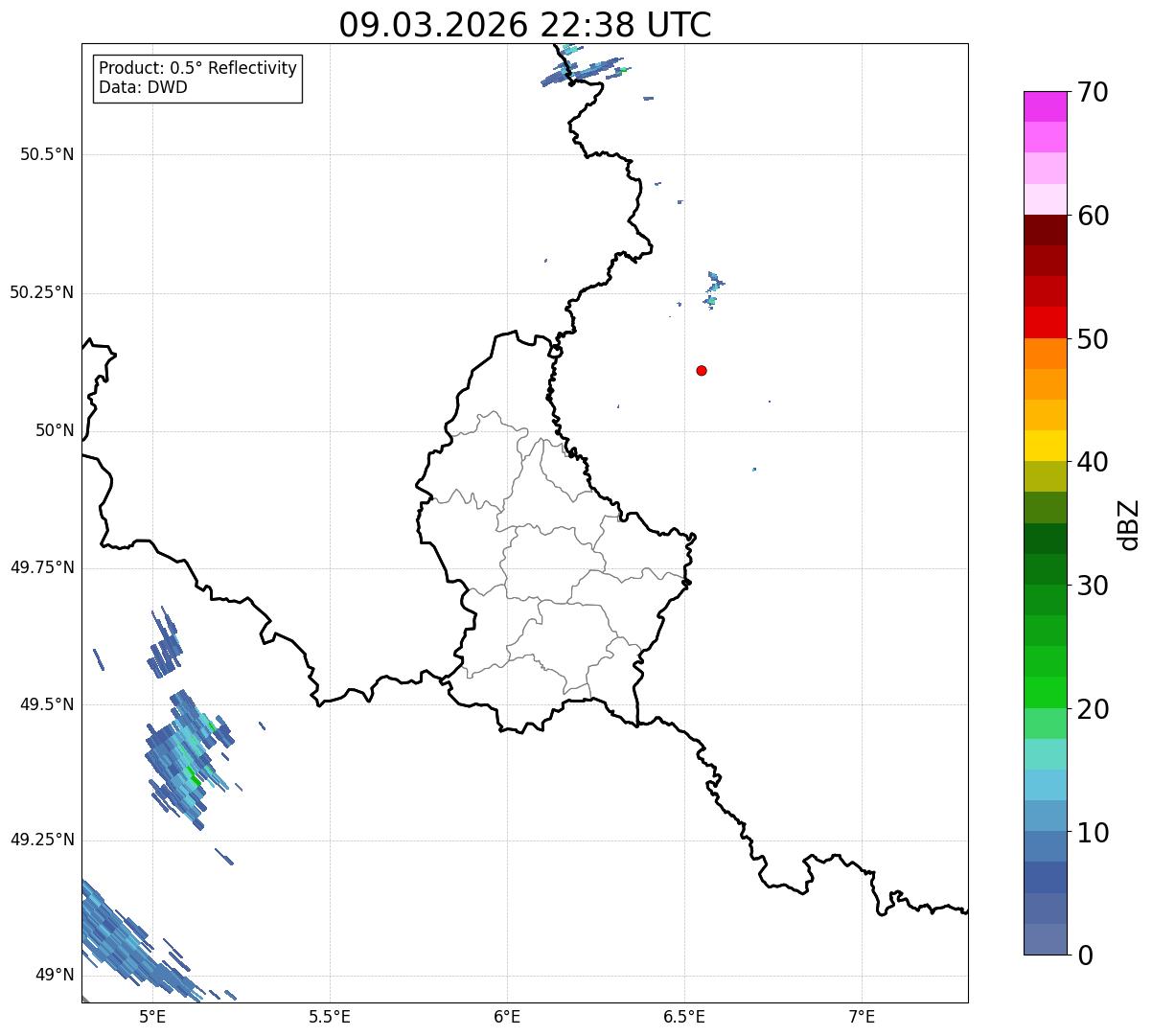Click the 5°E longitude label
The width and height of the screenshot is (1152, 1036).
coord(152,1016)
